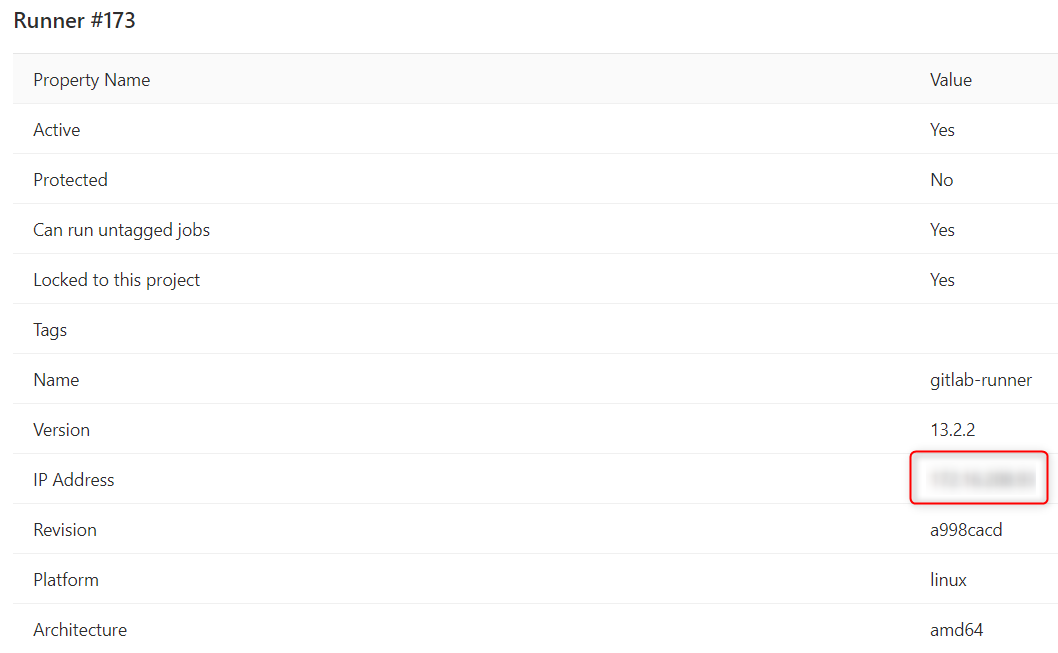This screenshot has width=1058, height=653.
Task: Click Yes value for untagged jobs
Action: 942,229
